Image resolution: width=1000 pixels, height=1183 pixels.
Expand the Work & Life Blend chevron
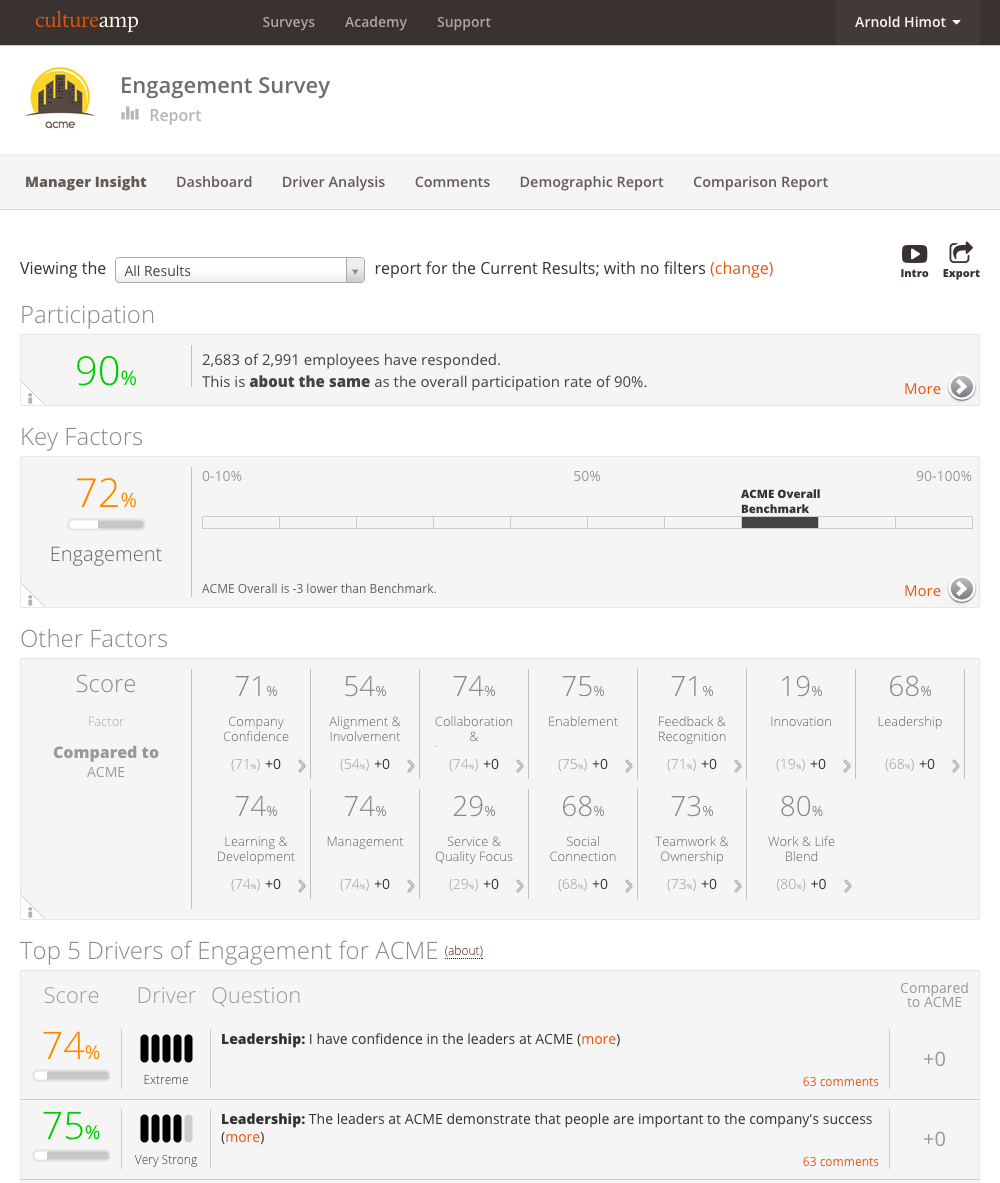(848, 886)
